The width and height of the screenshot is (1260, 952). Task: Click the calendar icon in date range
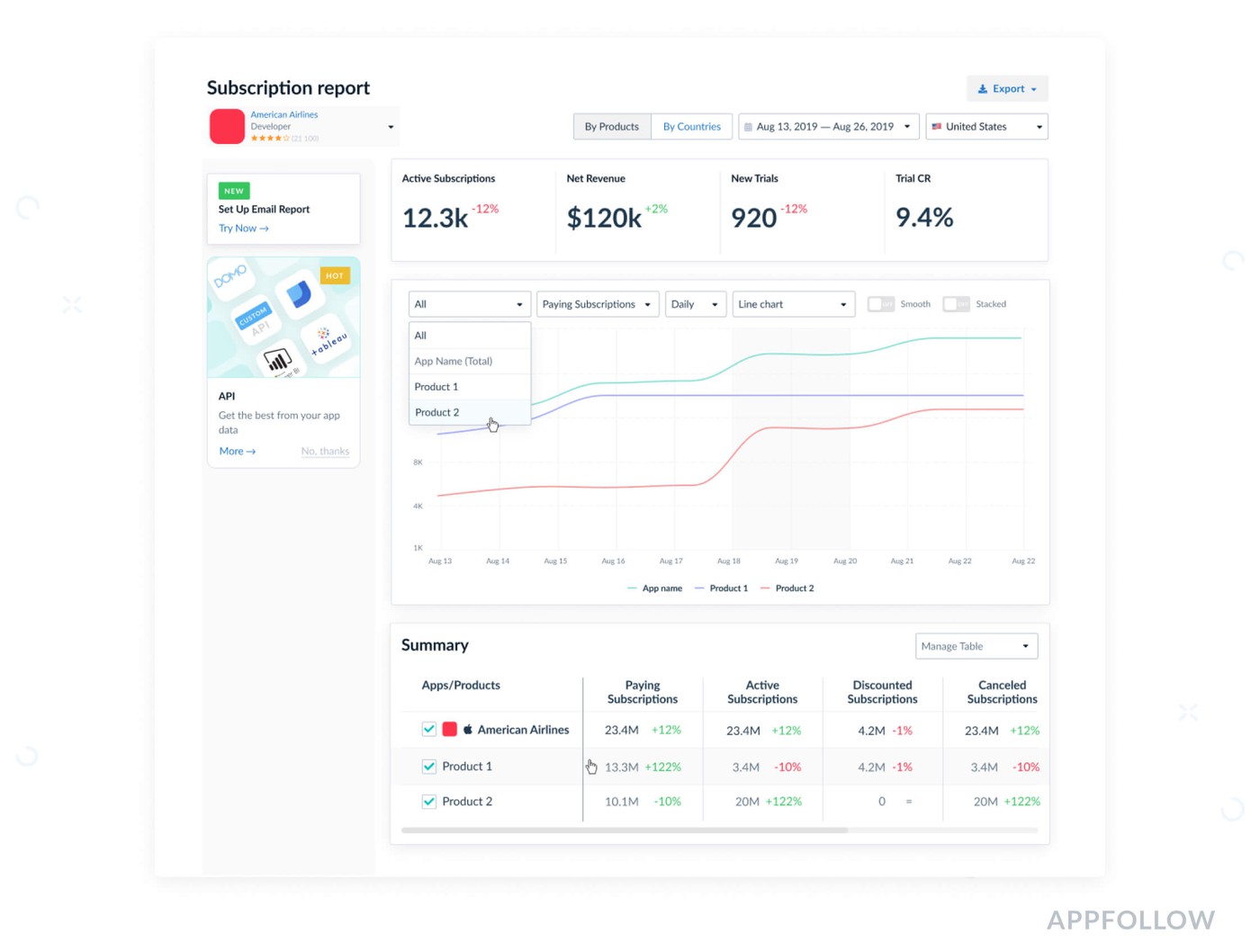748,127
